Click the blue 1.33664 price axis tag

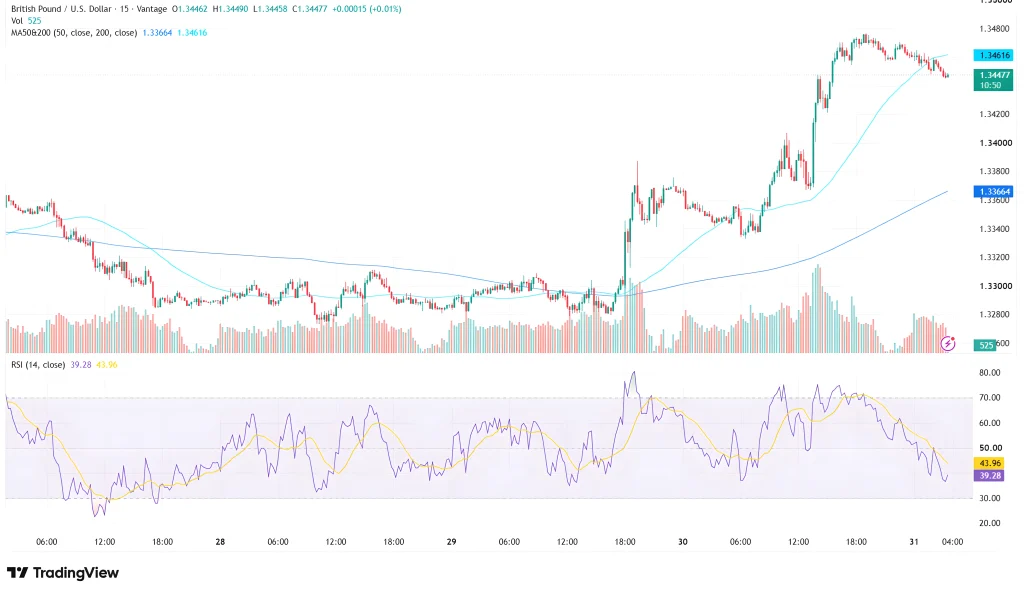[x=993, y=191]
